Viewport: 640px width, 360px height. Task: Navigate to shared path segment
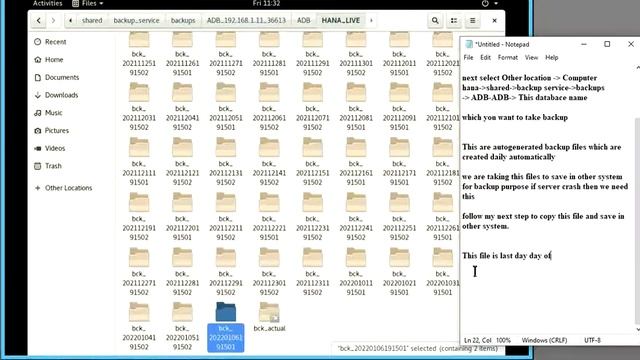[x=92, y=20]
